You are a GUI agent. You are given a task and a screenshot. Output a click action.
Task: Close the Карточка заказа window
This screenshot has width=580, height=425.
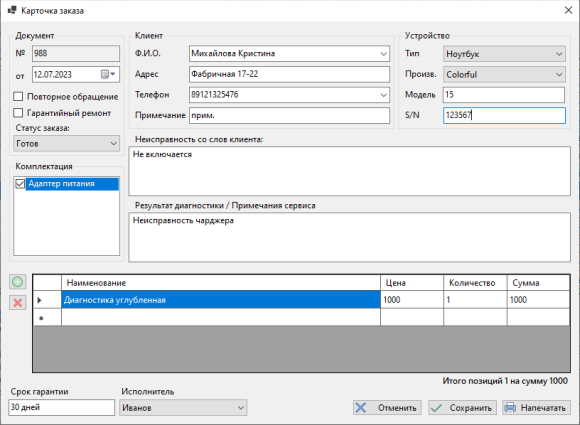click(569, 10)
